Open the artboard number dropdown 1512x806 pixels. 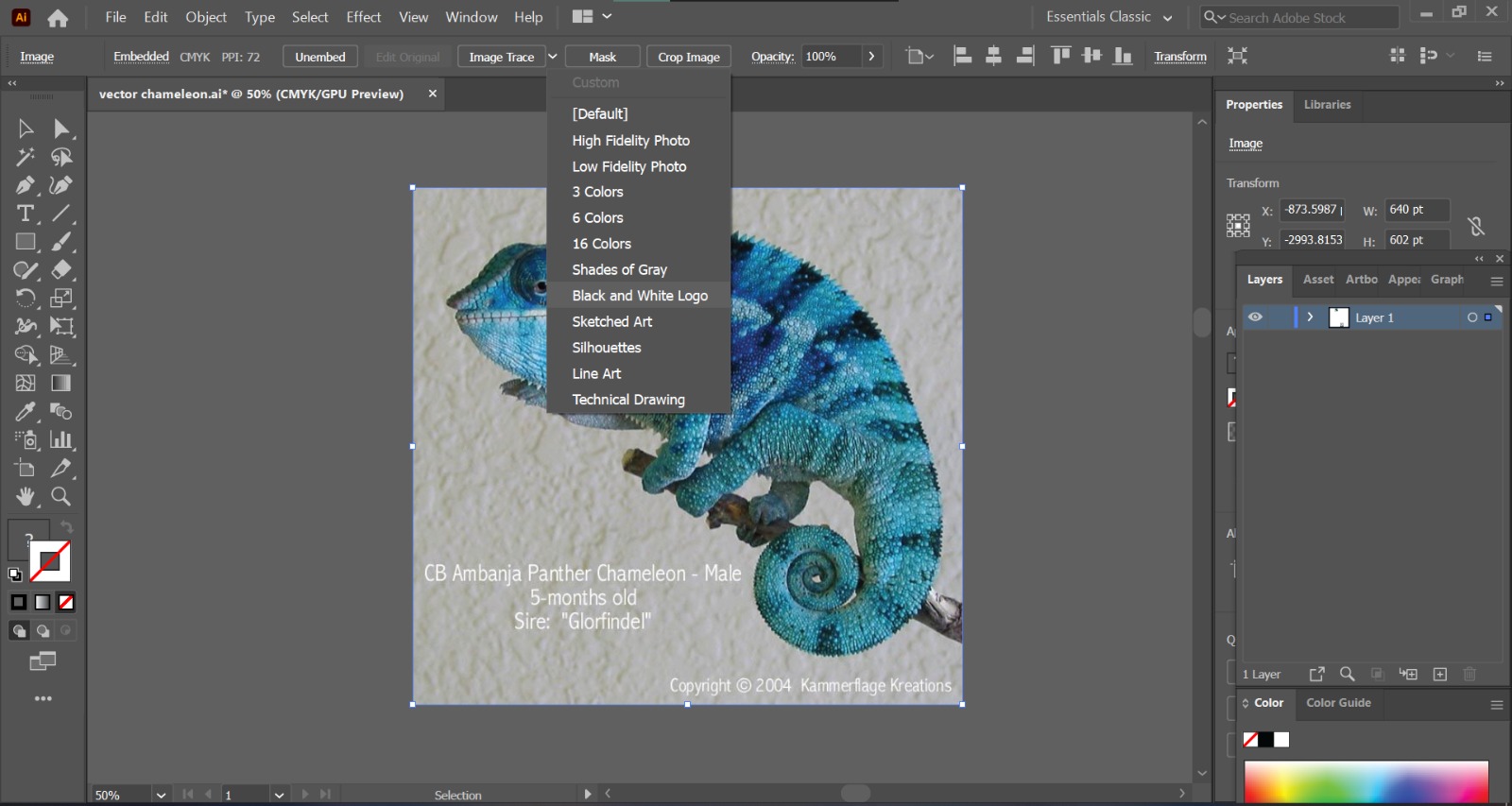click(x=279, y=795)
